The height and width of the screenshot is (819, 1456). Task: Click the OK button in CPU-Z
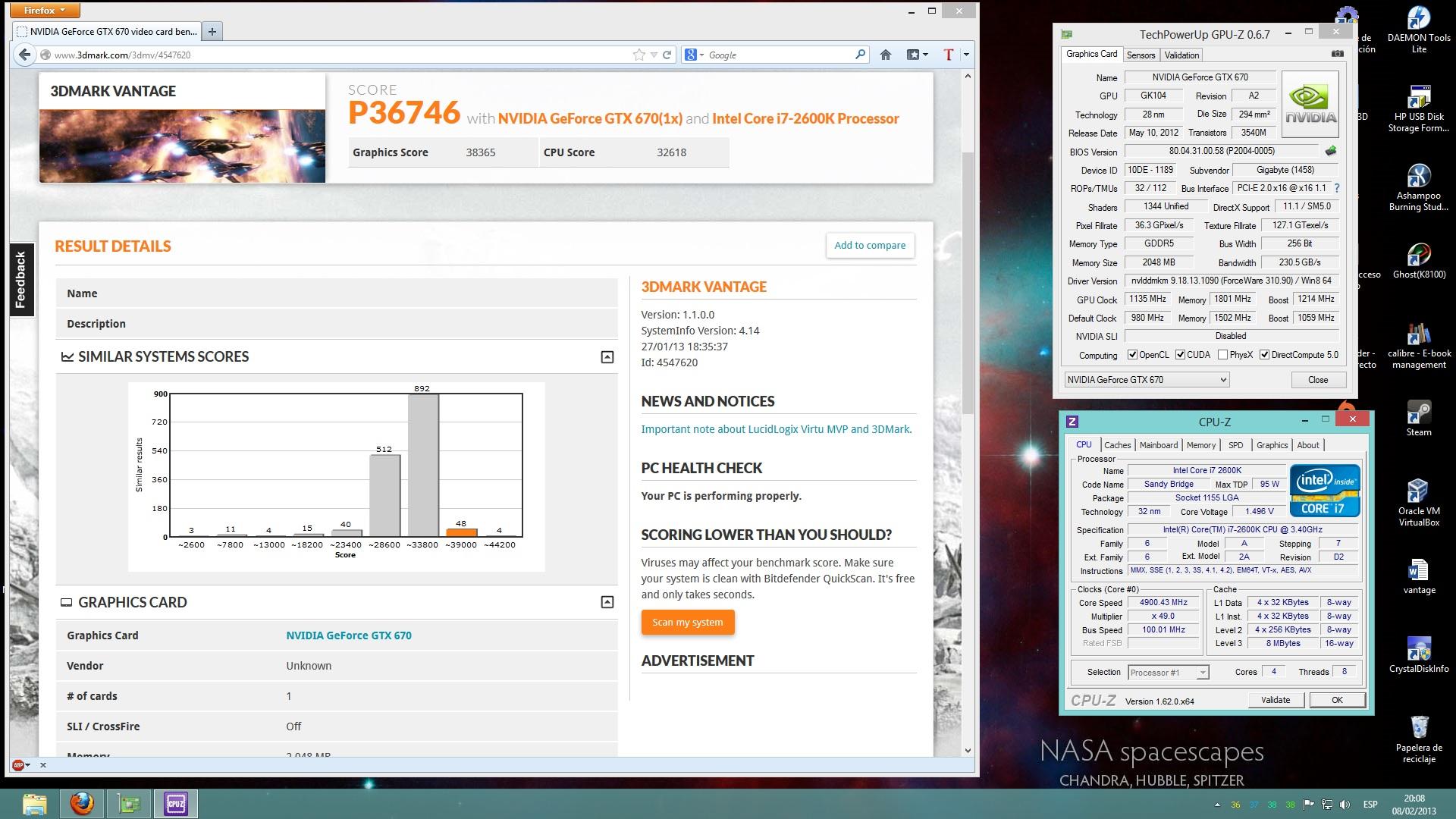1337,700
